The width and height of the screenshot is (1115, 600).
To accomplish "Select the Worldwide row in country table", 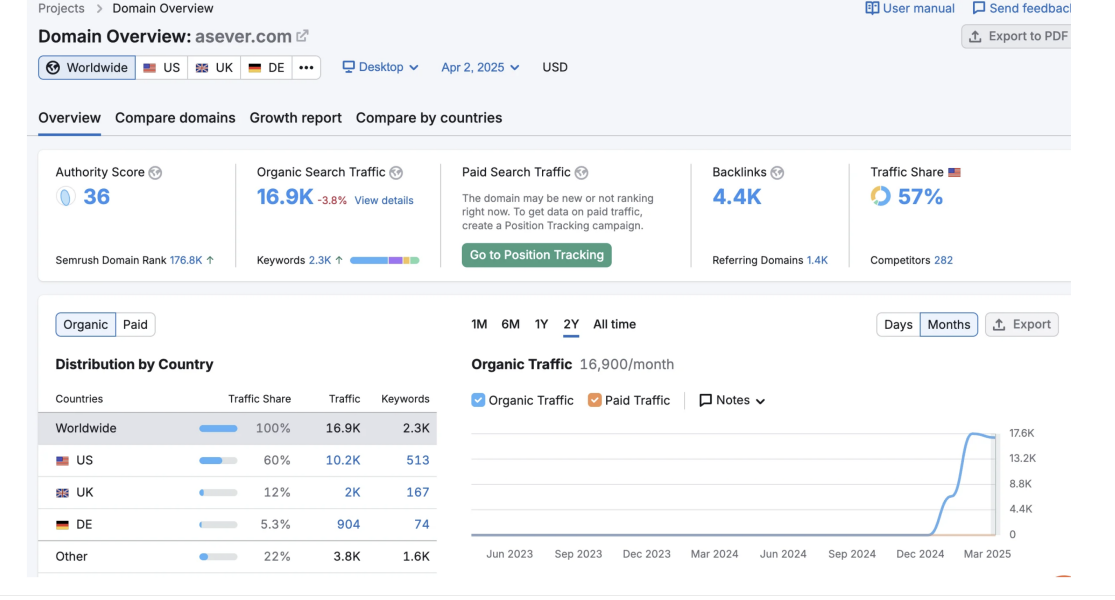I will (238, 429).
